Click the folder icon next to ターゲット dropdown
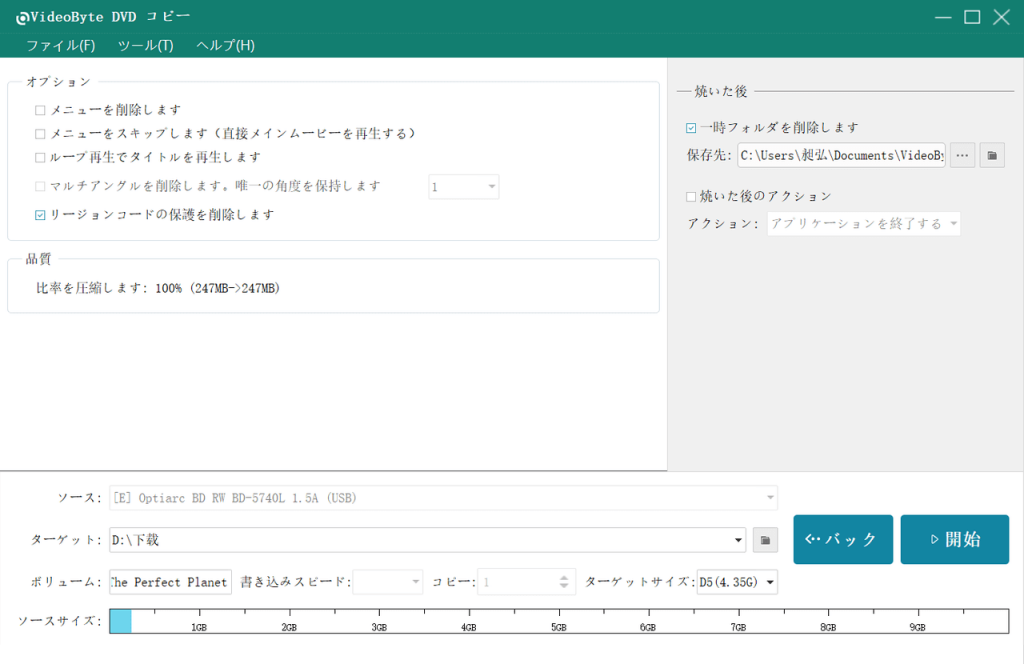This screenshot has width=1024, height=664. click(x=765, y=538)
